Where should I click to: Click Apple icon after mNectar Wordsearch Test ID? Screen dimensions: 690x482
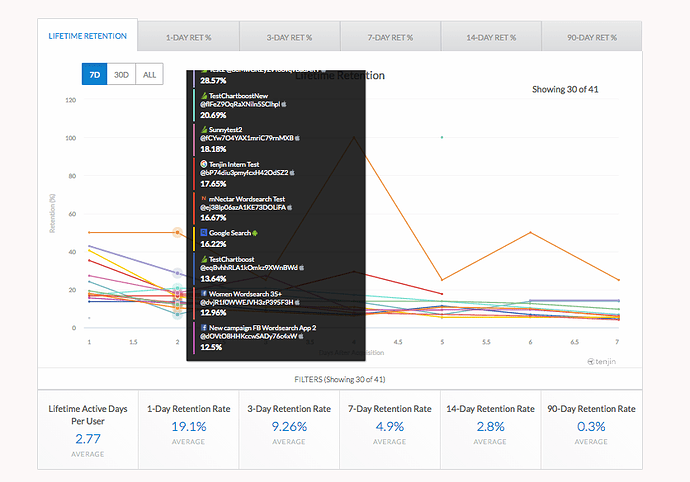(290, 207)
